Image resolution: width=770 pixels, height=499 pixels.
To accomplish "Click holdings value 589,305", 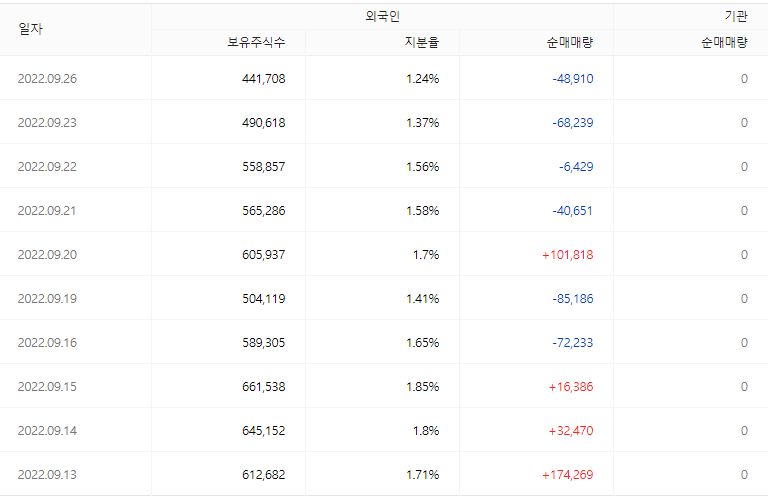I will click(264, 342).
